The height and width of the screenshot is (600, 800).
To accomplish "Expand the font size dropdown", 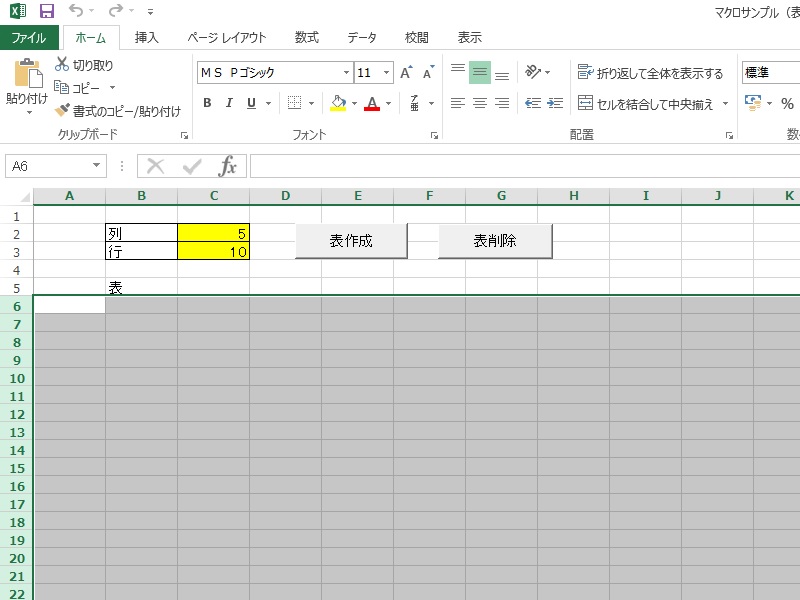I will (x=387, y=73).
